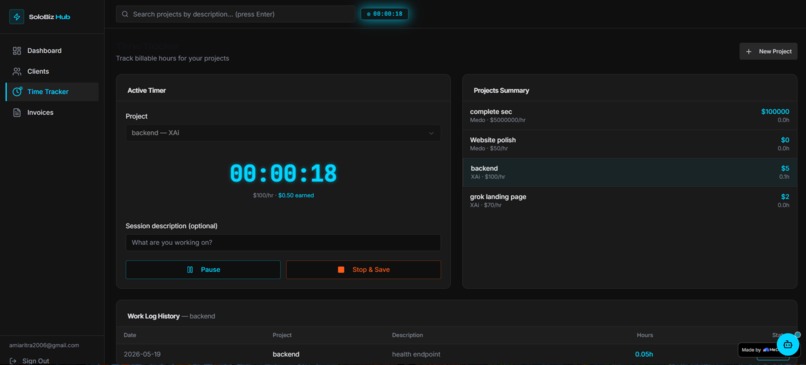Viewport: 806px width, 365px height.
Task: Click the plus icon on New Project
Action: [x=748, y=51]
